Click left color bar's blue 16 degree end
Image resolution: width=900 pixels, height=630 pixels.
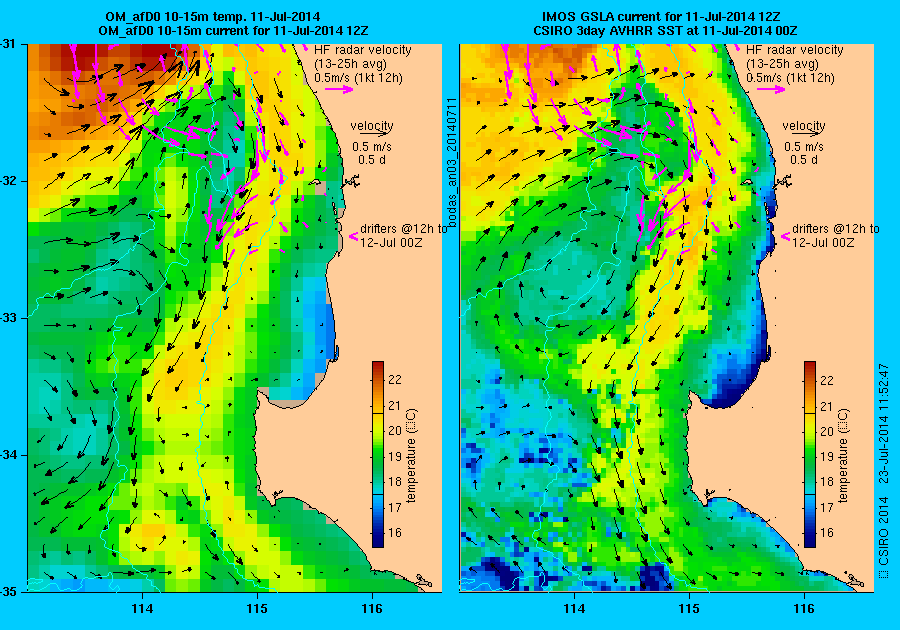[378, 536]
